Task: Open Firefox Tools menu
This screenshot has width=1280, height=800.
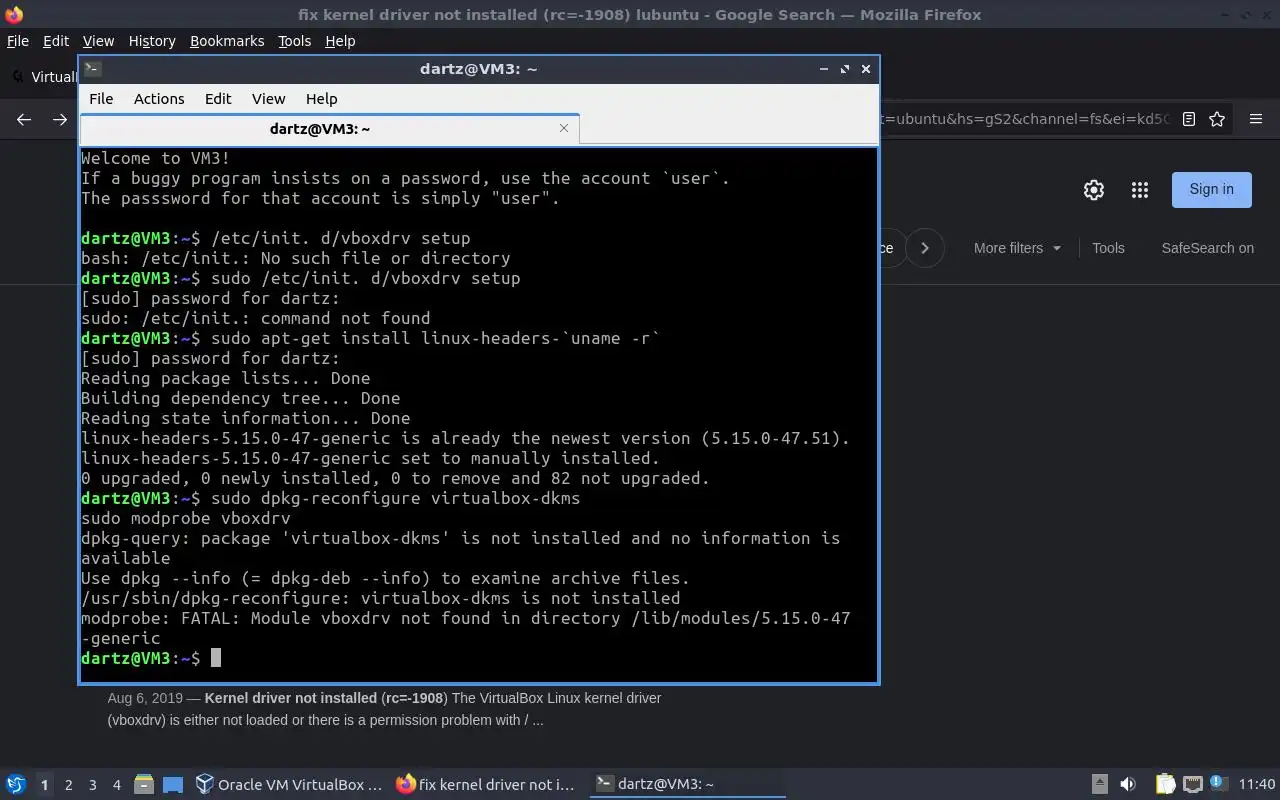Action: point(294,41)
